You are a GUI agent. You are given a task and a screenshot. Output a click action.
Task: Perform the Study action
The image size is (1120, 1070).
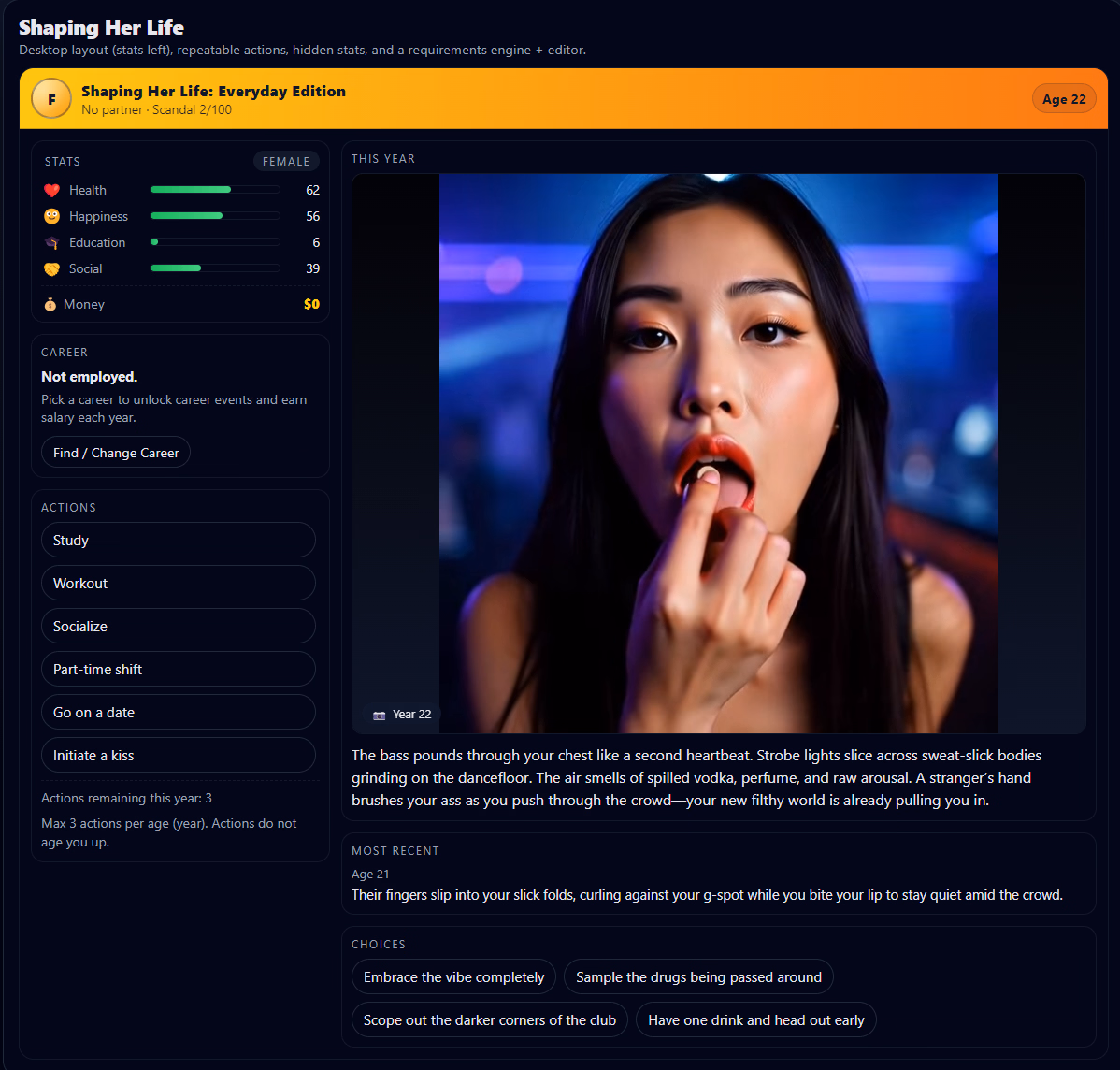coord(178,540)
